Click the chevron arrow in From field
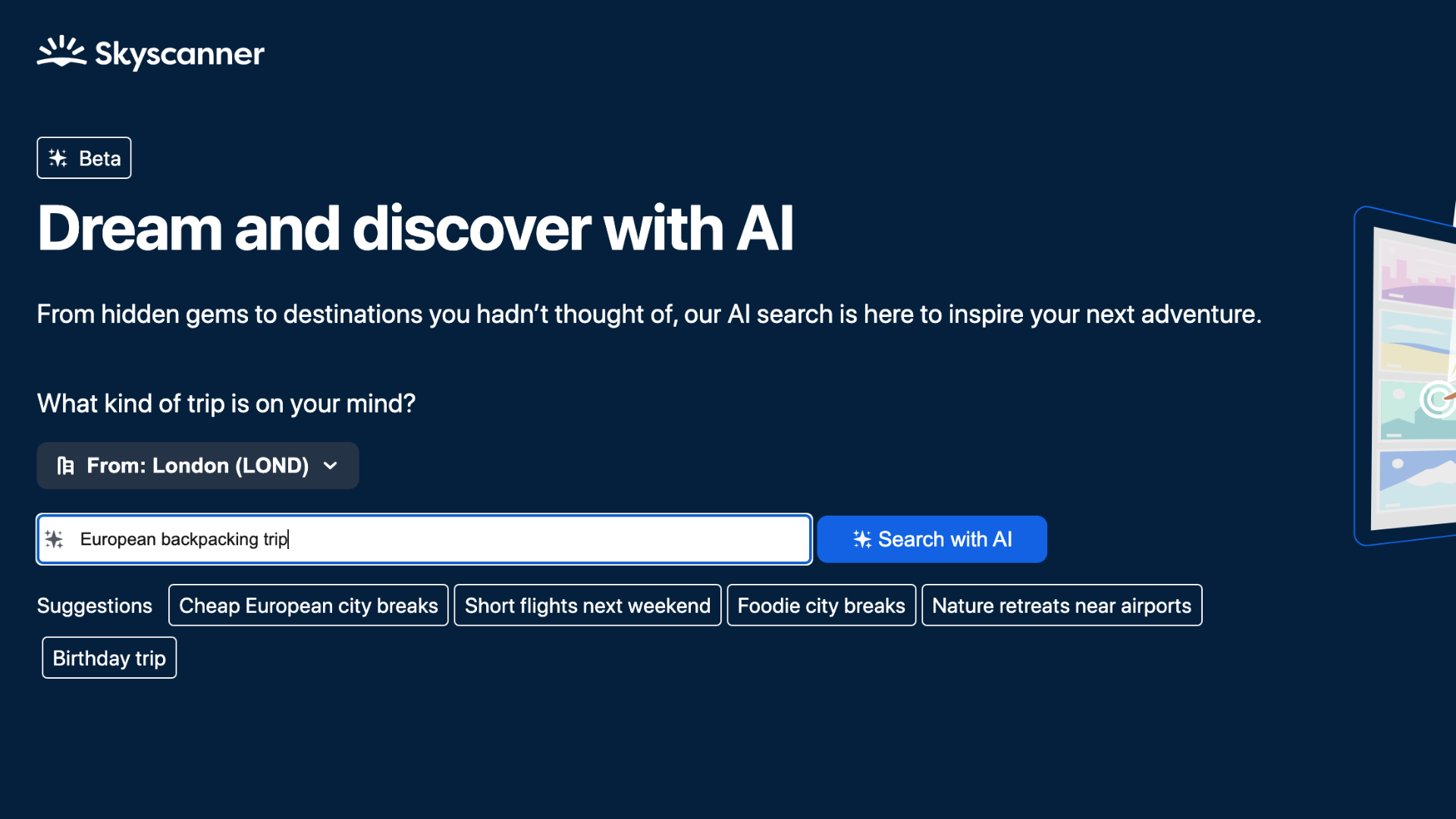 tap(332, 465)
